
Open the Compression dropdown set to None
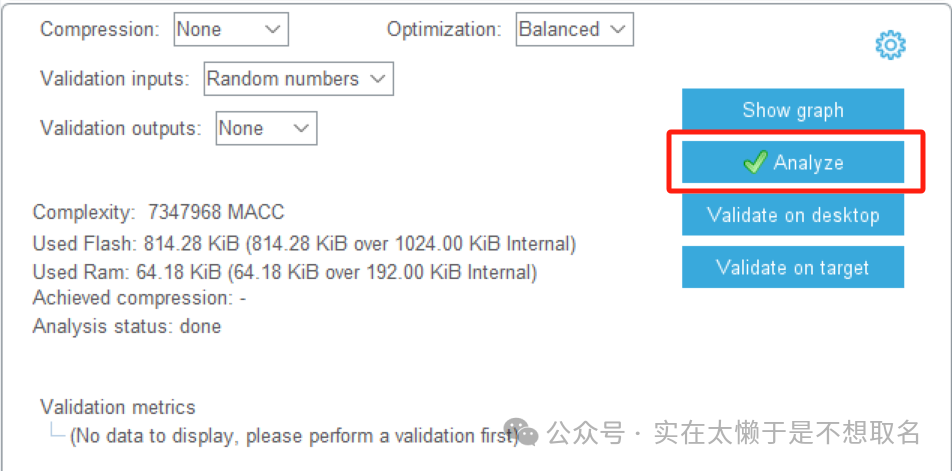pos(231,29)
